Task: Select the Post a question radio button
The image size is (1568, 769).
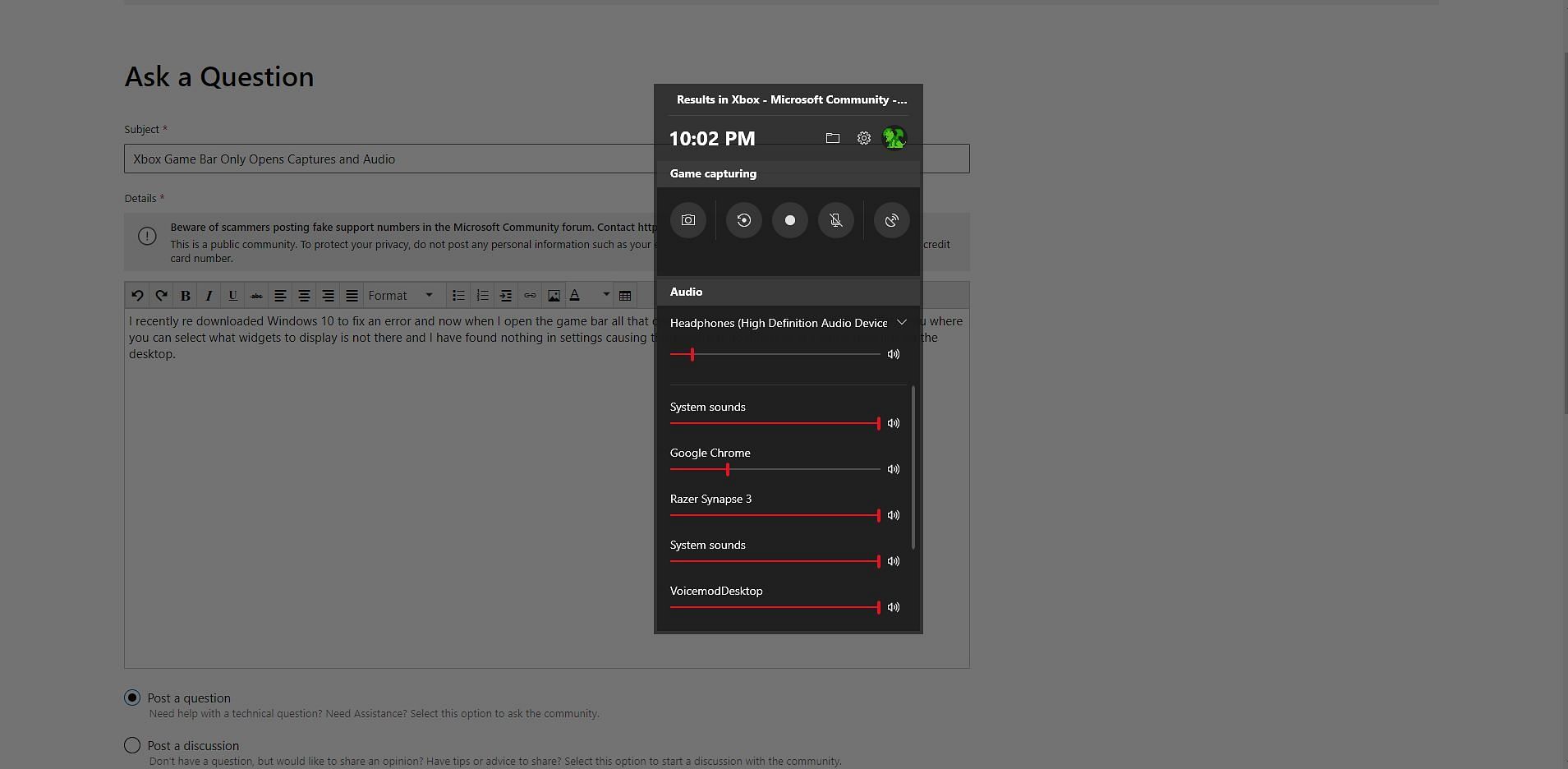Action: [132, 698]
